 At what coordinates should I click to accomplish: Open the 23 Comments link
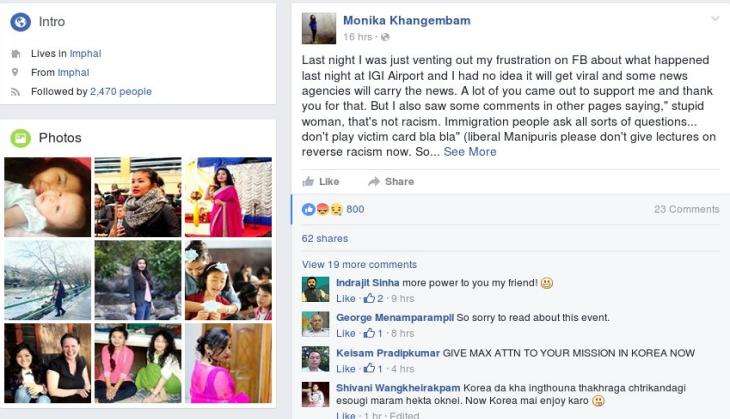686,210
